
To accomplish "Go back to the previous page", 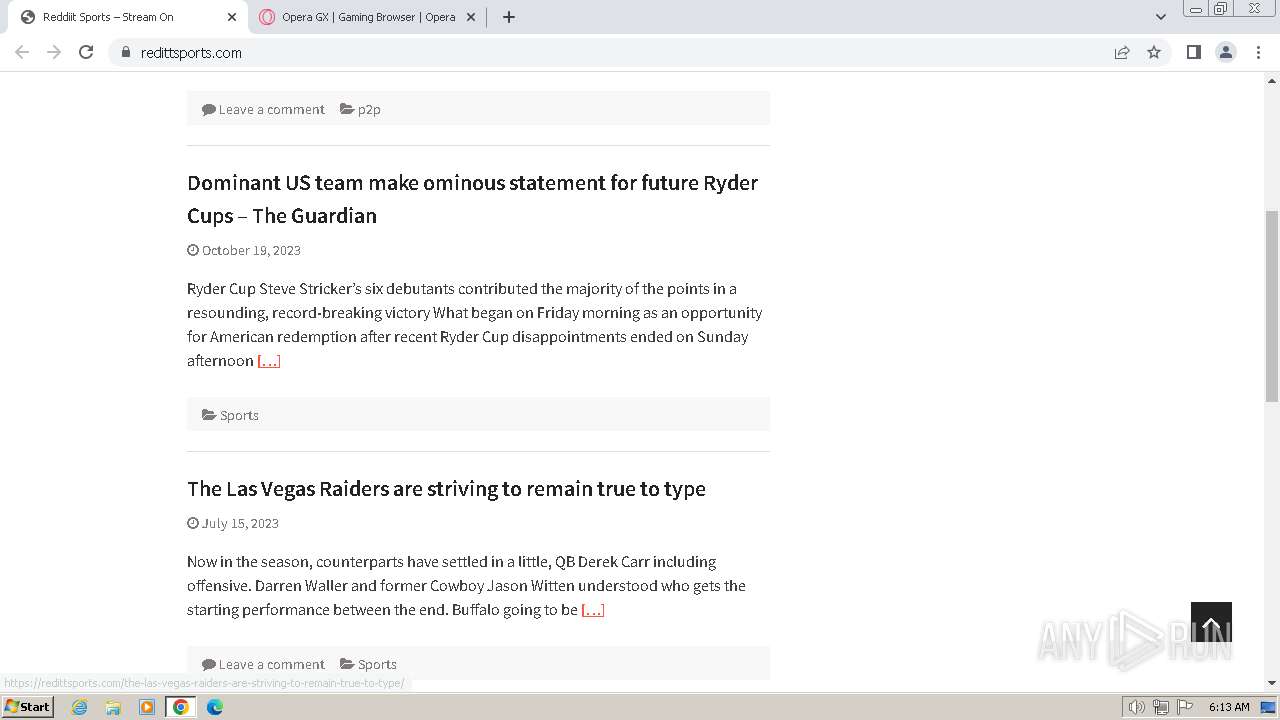I will (22, 52).
